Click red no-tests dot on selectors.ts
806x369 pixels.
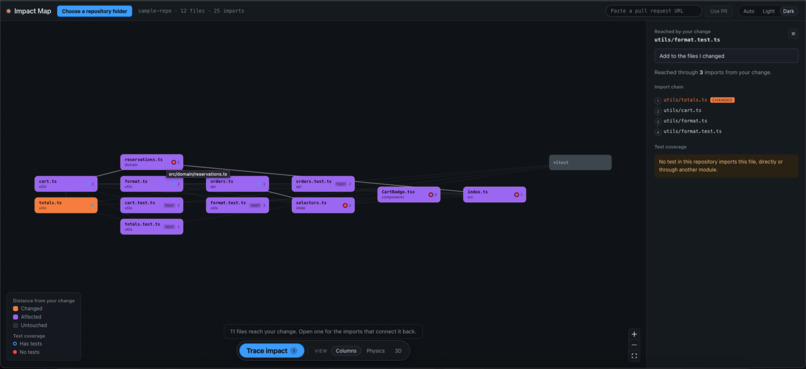345,205
